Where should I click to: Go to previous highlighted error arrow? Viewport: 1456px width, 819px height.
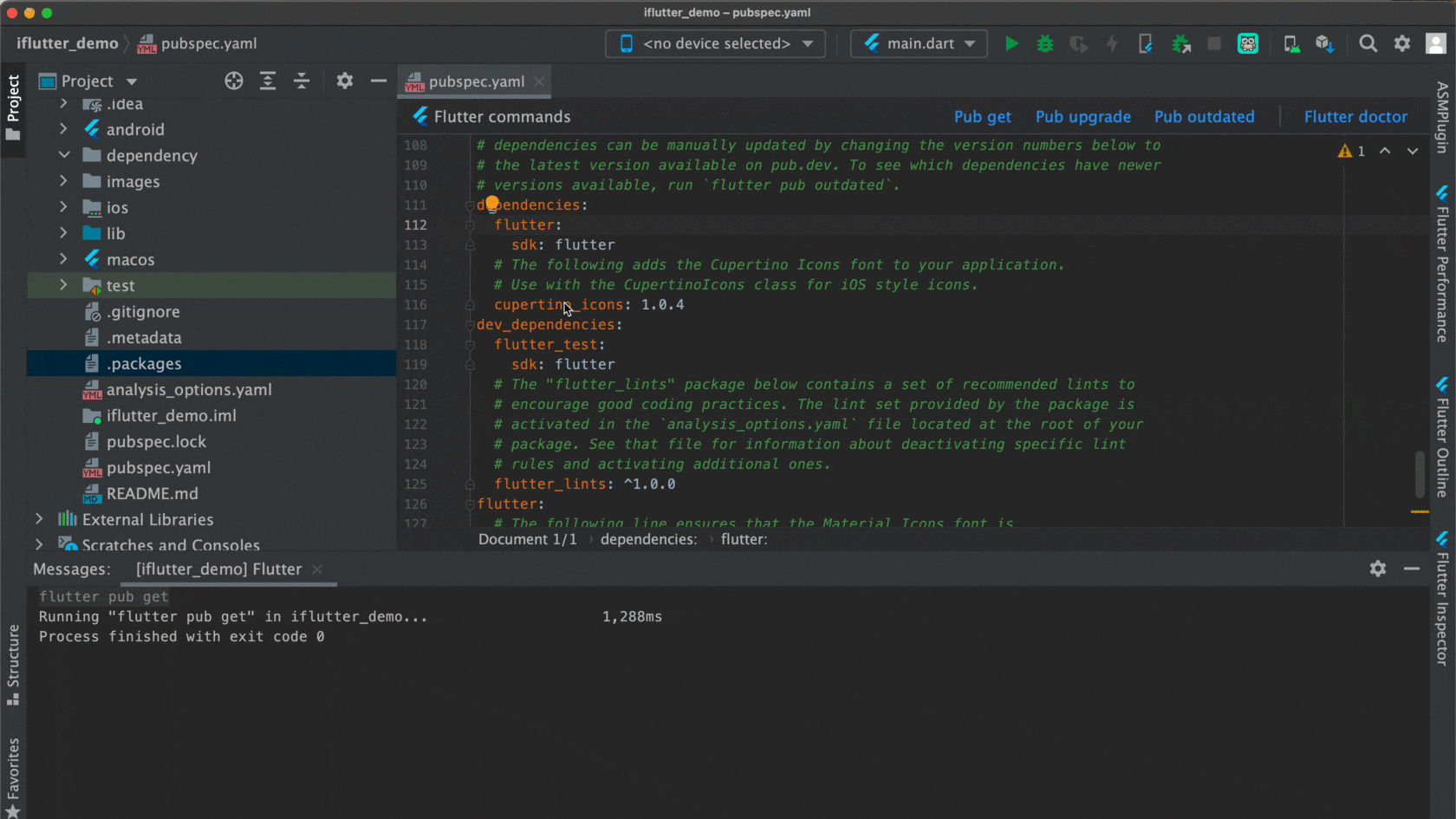(1385, 151)
